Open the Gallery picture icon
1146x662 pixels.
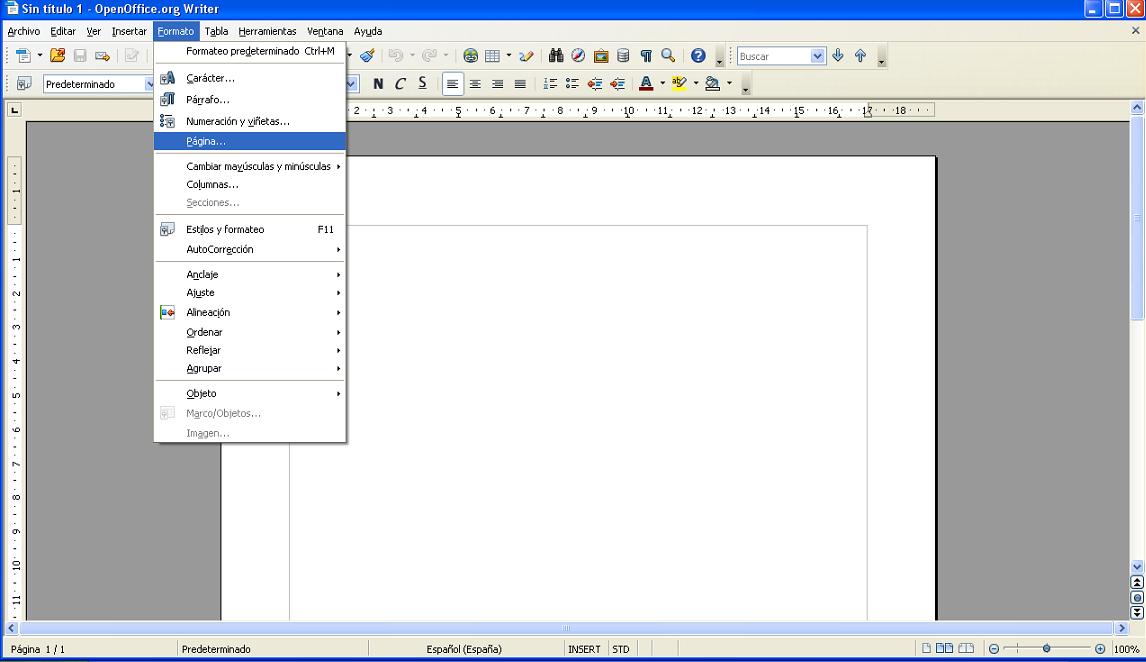(x=601, y=56)
